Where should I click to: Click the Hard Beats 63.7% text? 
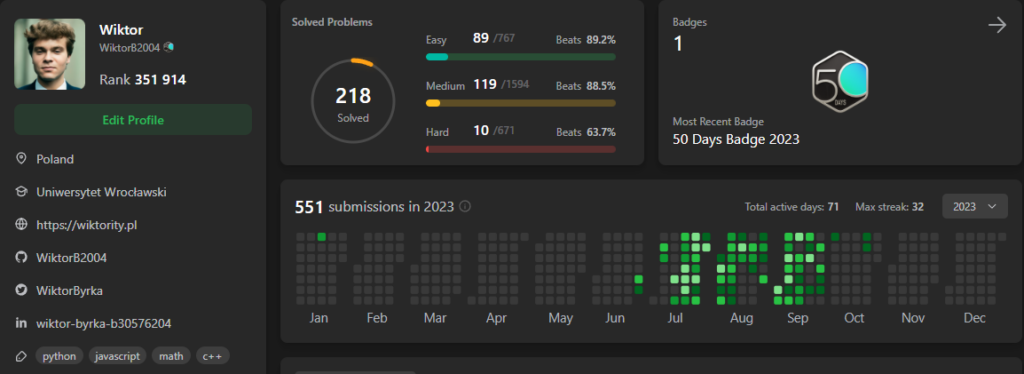tap(586, 132)
